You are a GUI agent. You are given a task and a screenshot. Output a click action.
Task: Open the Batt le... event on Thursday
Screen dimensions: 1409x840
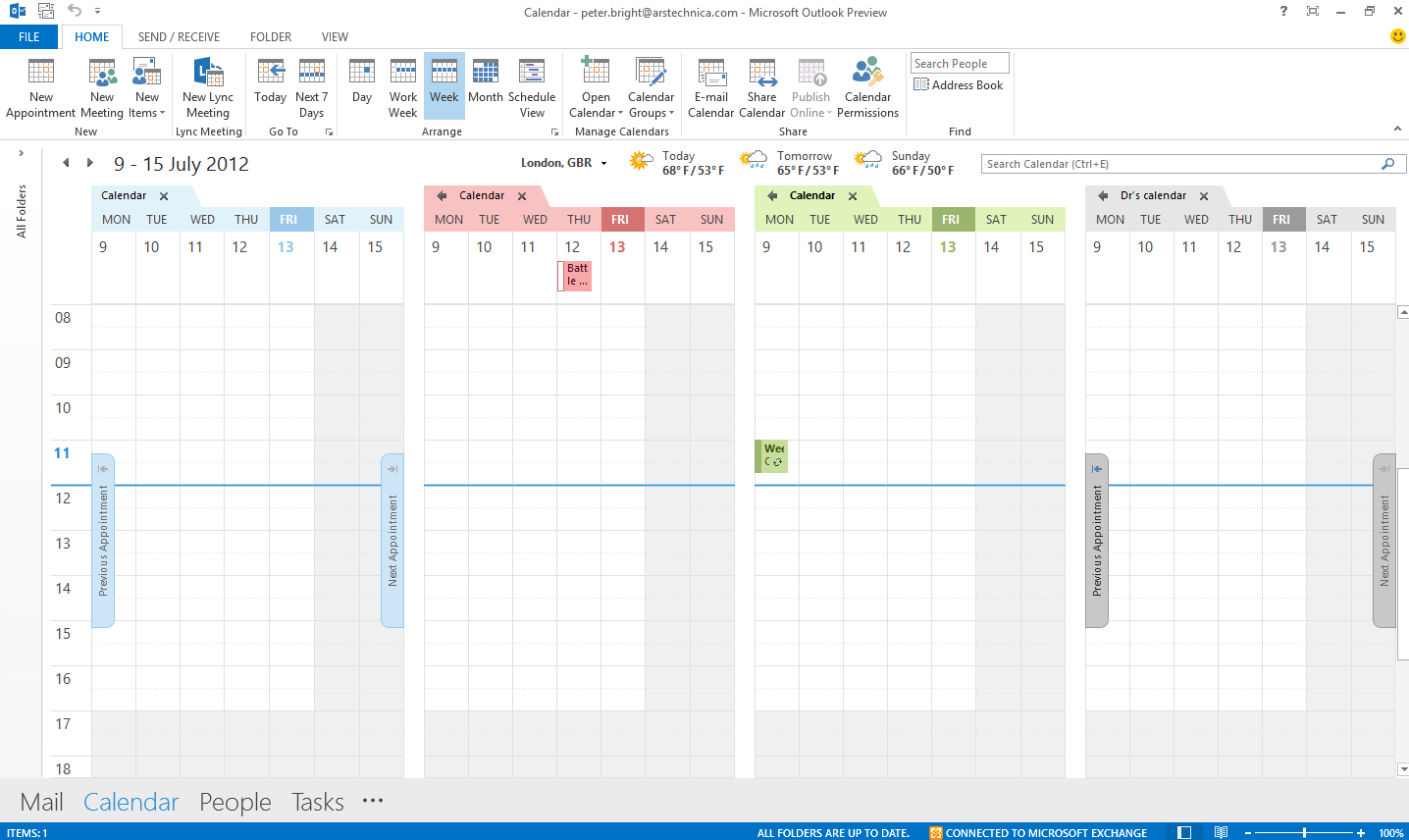(x=575, y=276)
